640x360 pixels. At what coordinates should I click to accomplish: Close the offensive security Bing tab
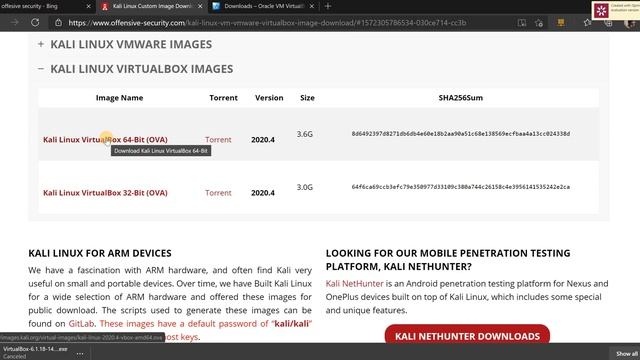[x=89, y=6]
